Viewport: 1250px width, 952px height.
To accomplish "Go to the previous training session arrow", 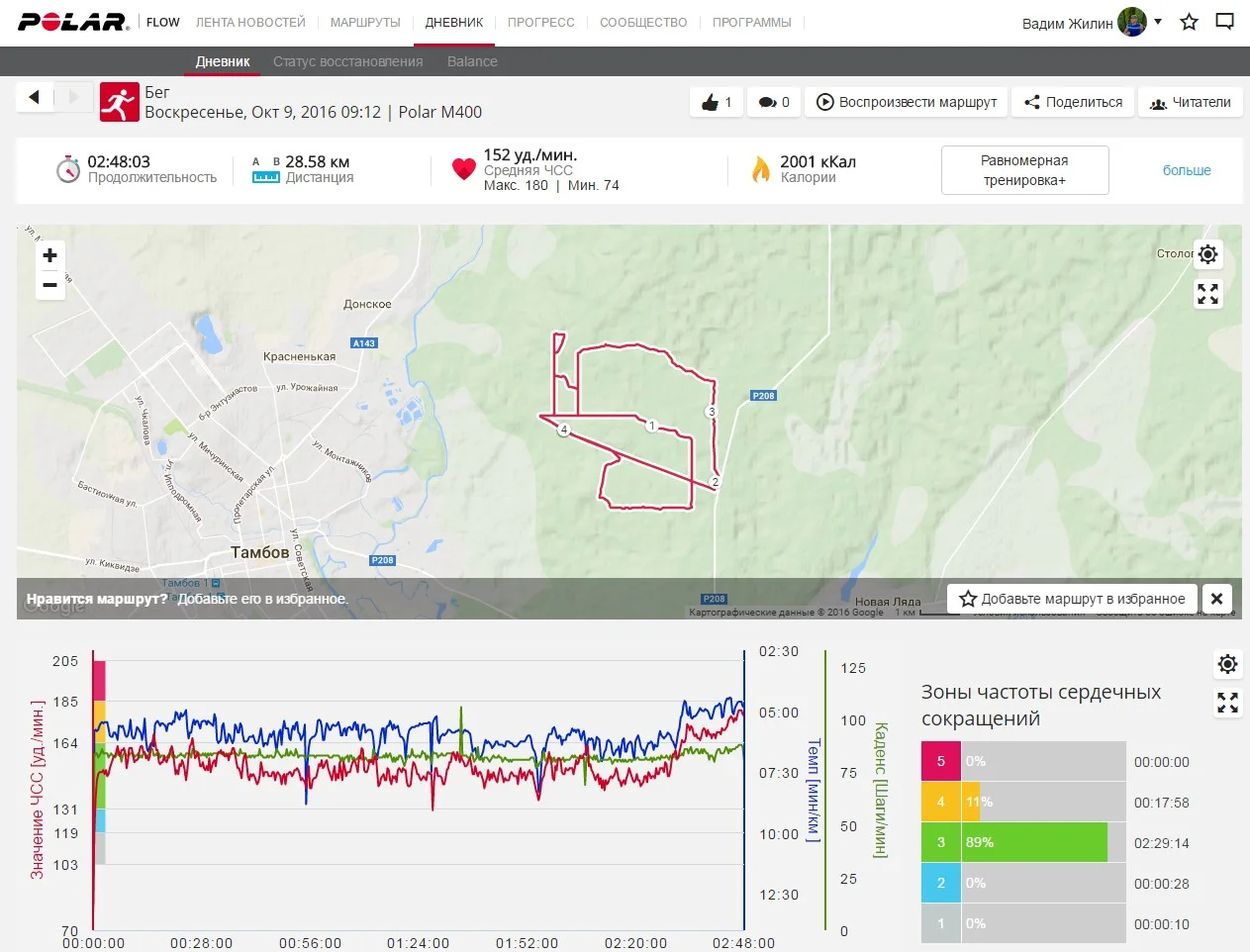I will tap(35, 97).
